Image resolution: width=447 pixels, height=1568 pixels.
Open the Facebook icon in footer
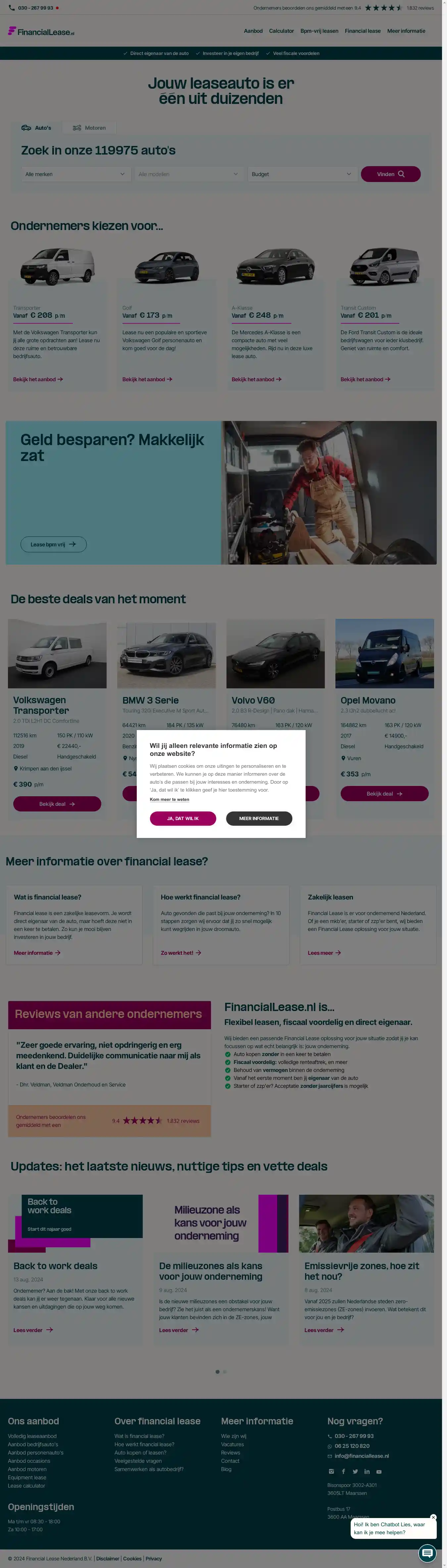[343, 1471]
